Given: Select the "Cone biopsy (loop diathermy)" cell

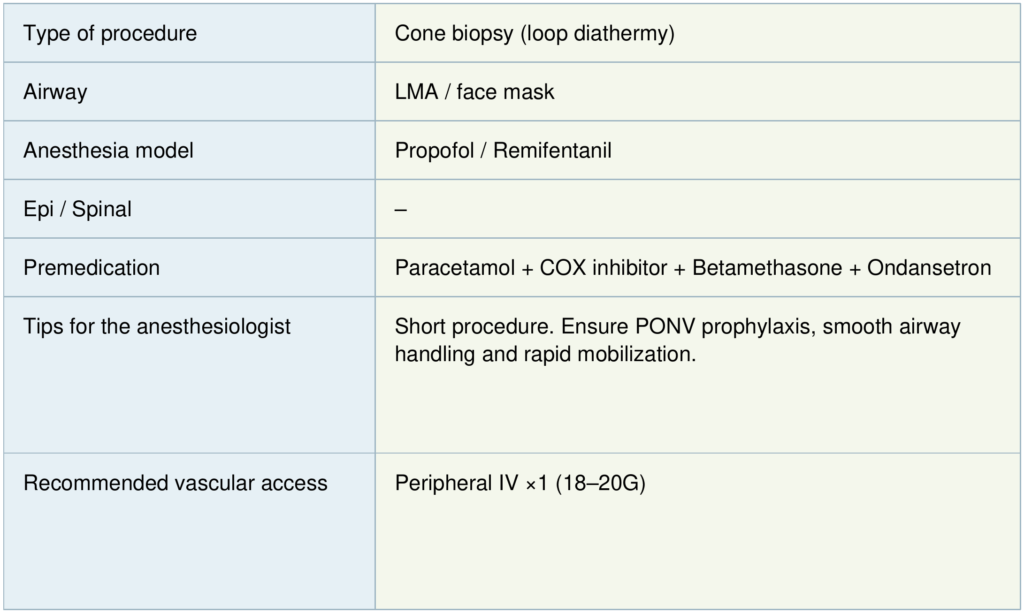Looking at the screenshot, I should [x=535, y=34].
